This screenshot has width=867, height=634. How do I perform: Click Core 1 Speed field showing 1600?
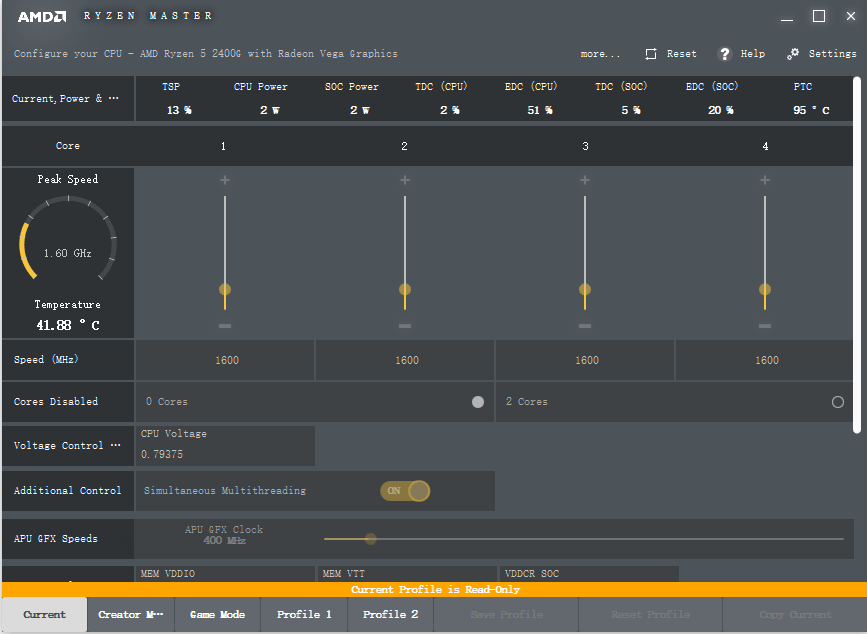coord(225,360)
